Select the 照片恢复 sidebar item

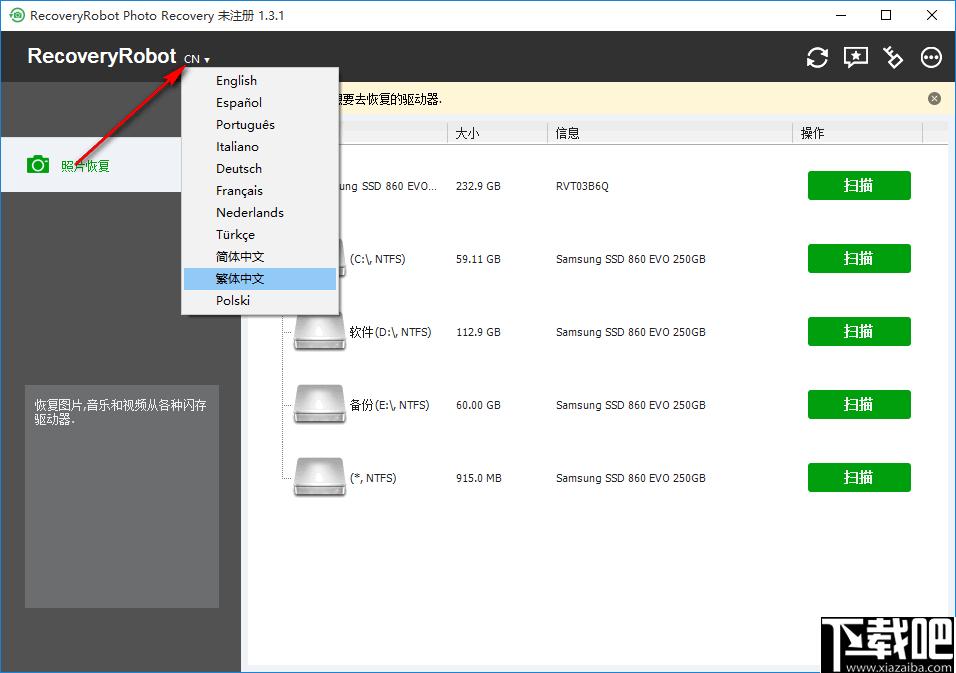click(x=91, y=165)
